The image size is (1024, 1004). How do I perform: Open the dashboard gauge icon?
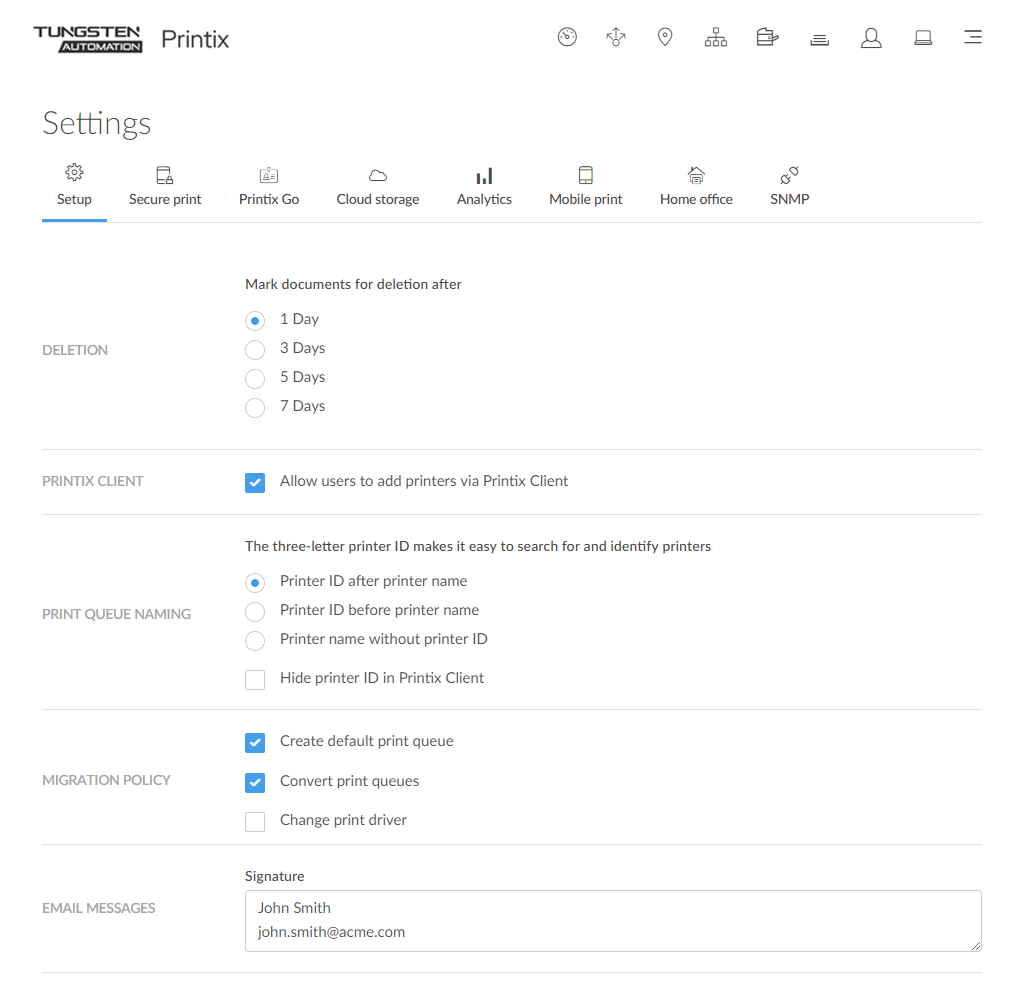coord(567,38)
